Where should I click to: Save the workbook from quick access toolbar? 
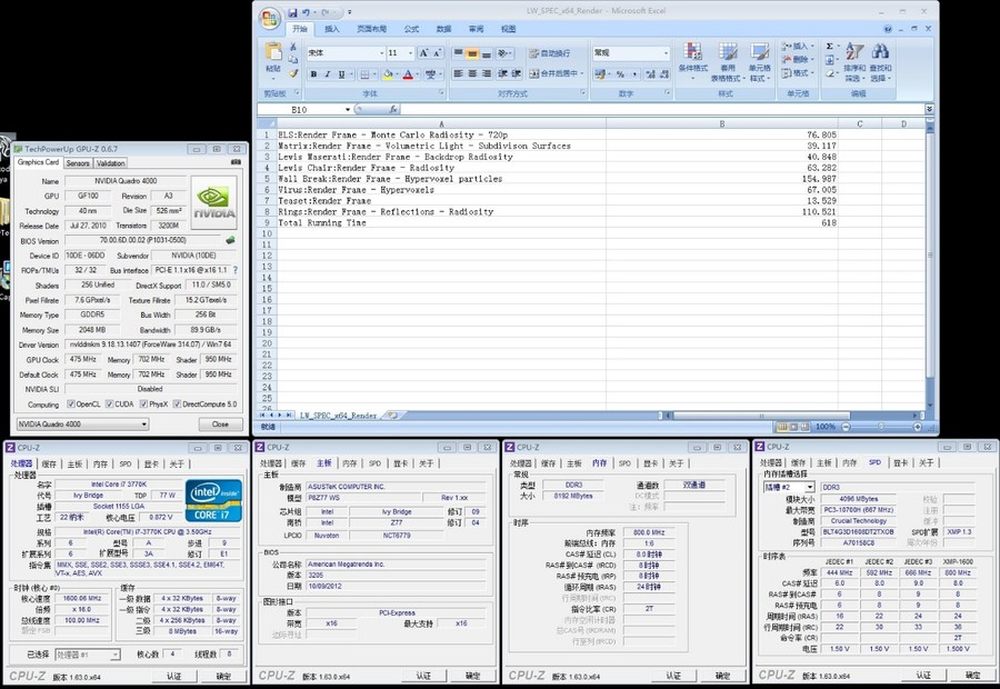pos(292,12)
